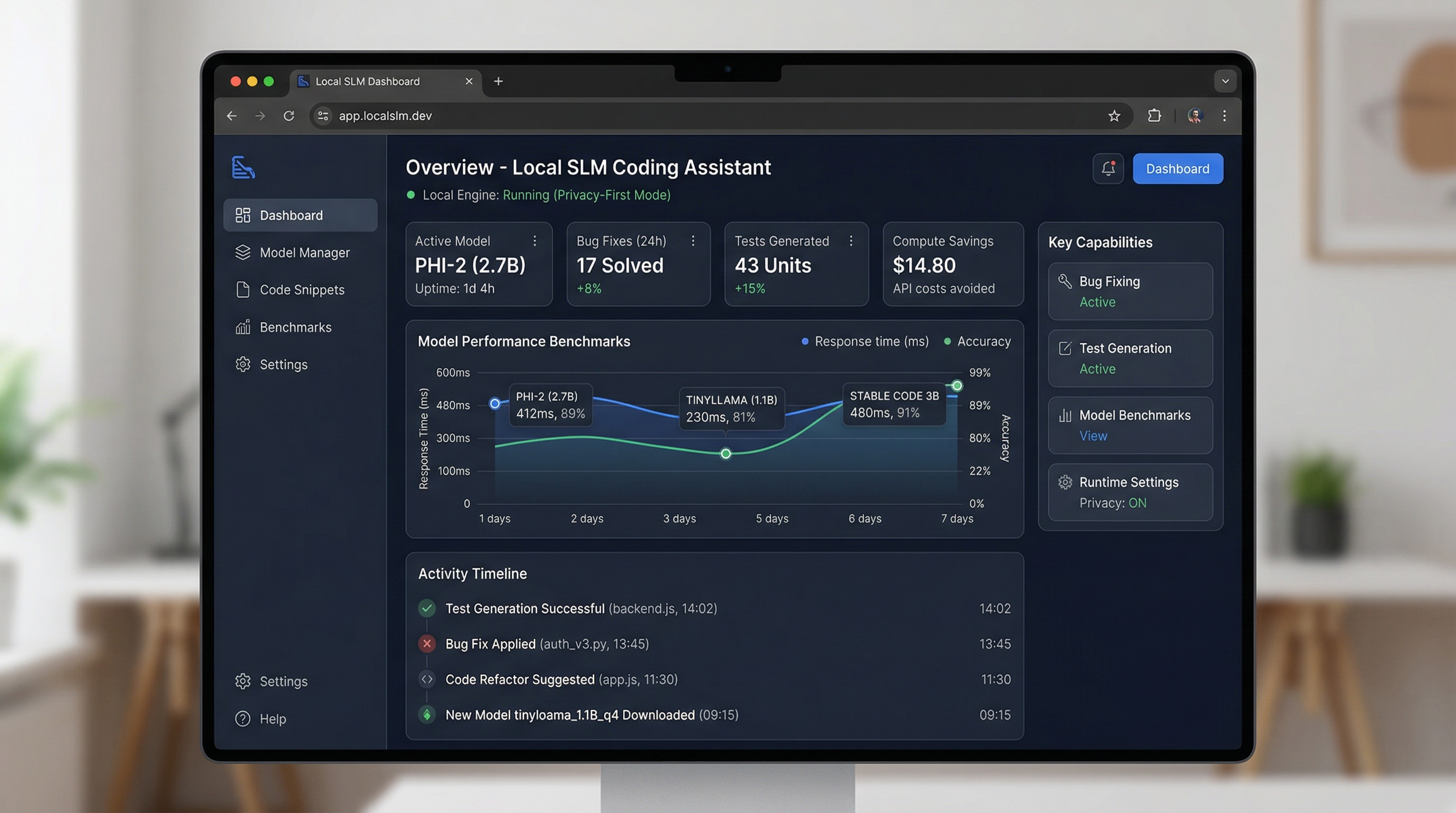Select the TINYLLAMA data point on the chart
The height and width of the screenshot is (813, 1456).
coord(725,454)
